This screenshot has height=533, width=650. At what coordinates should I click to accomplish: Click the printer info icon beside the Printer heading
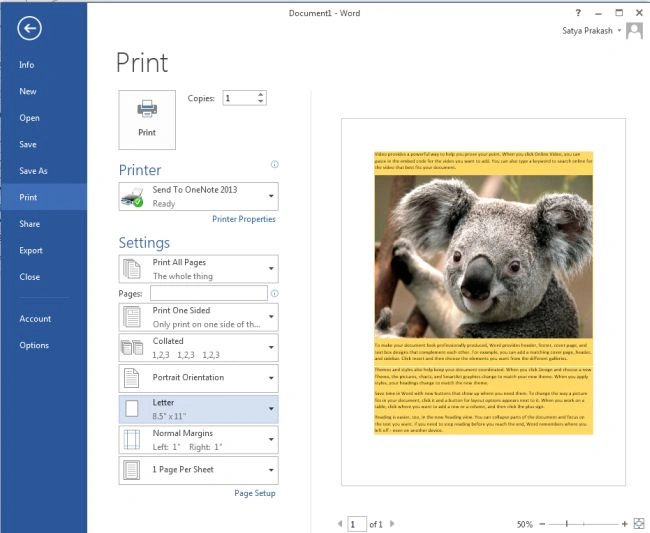pyautogui.click(x=274, y=165)
